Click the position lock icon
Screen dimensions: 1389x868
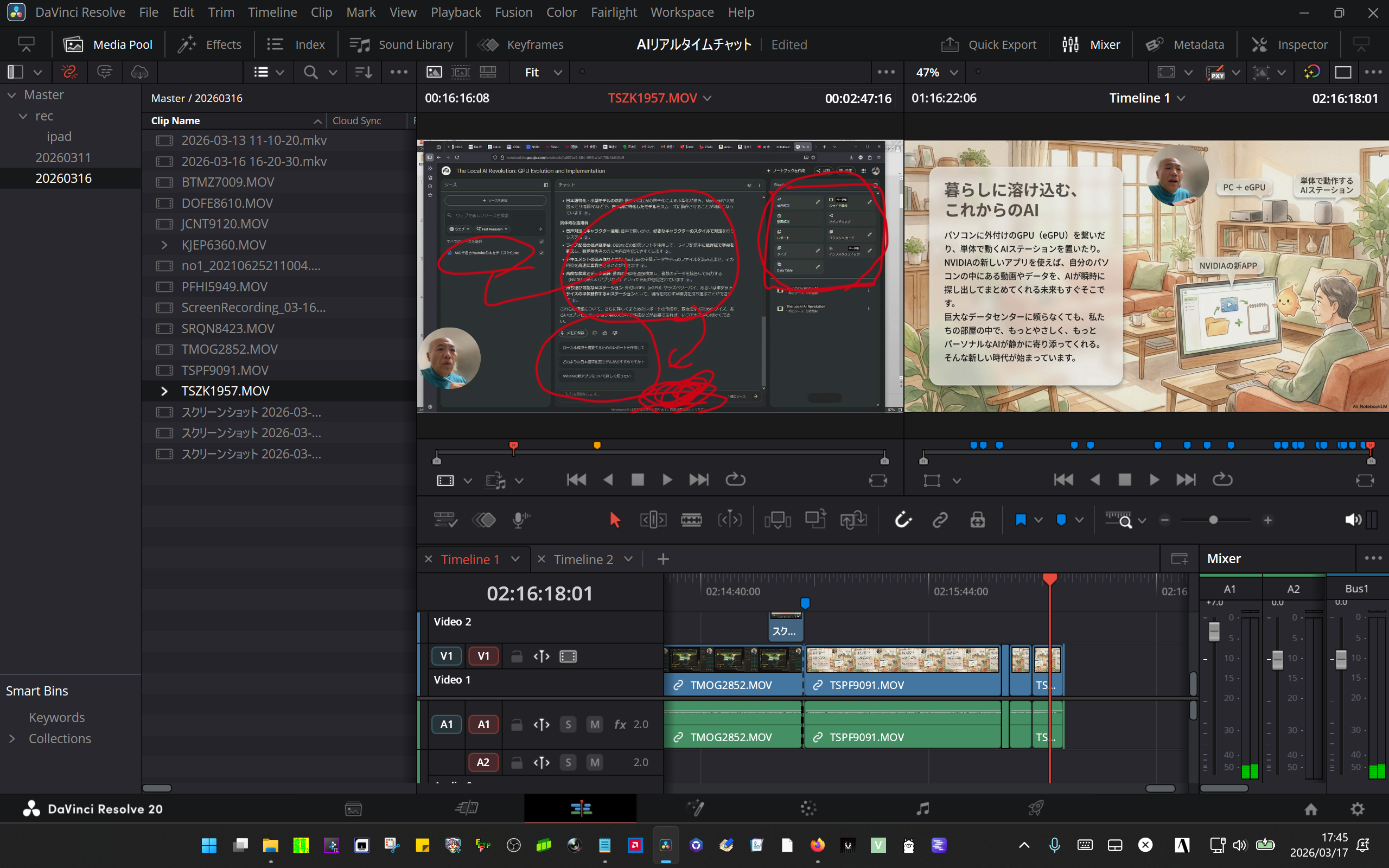click(978, 520)
